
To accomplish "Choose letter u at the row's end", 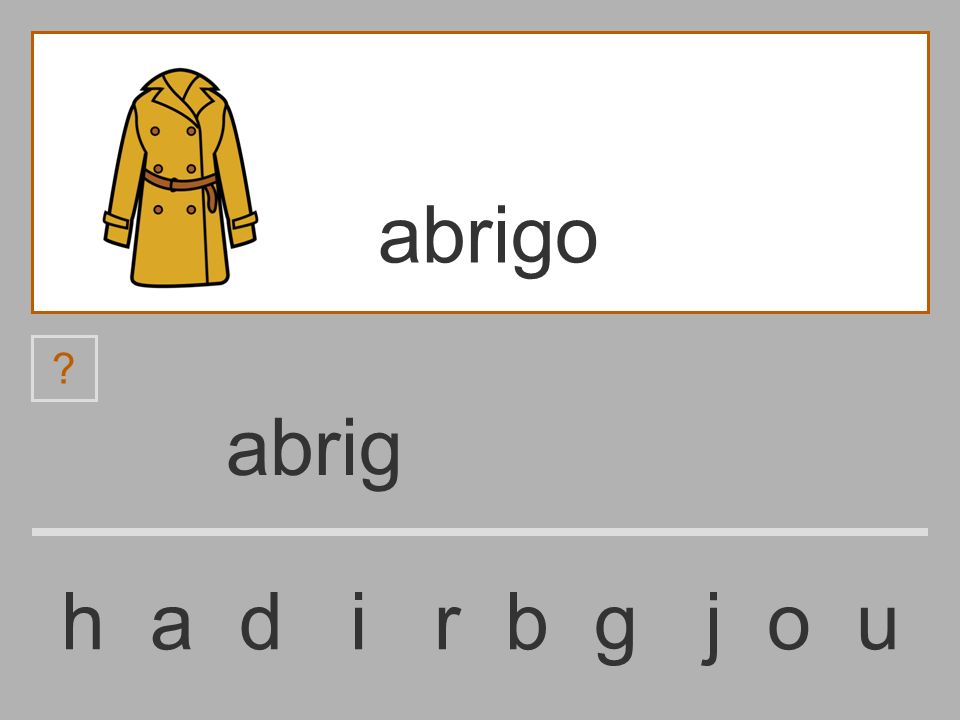I will (878, 628).
